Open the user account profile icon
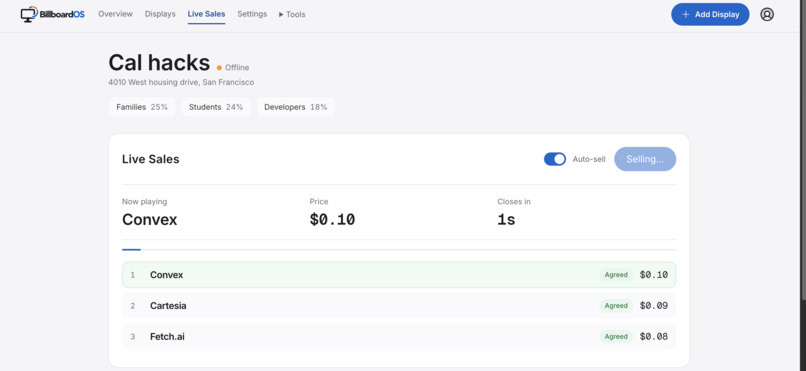The height and width of the screenshot is (371, 806). [767, 14]
